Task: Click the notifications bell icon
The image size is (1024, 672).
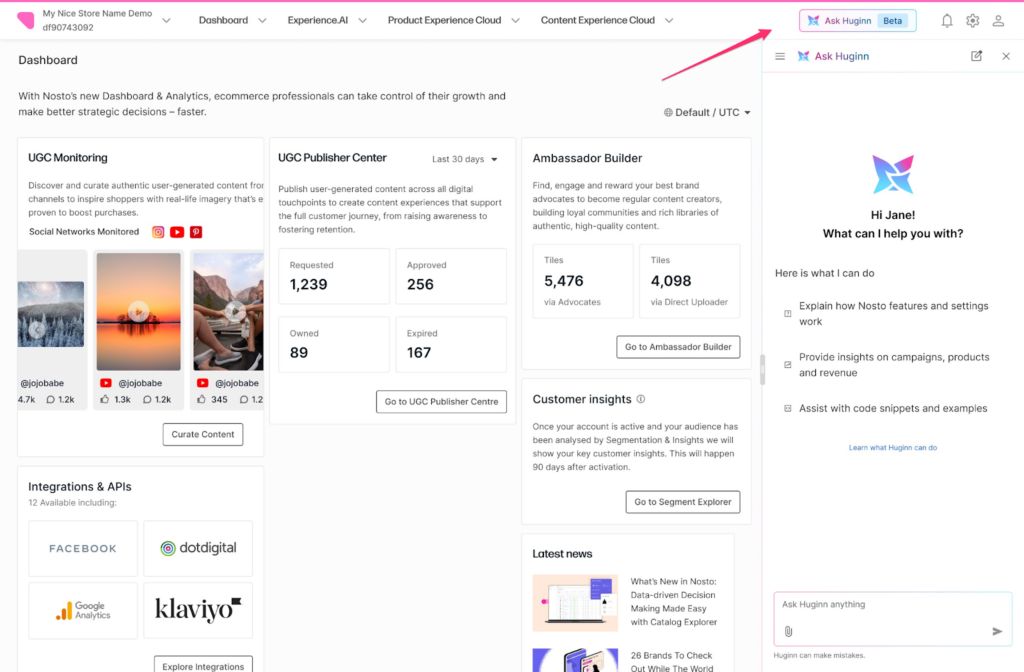Action: 947,21
